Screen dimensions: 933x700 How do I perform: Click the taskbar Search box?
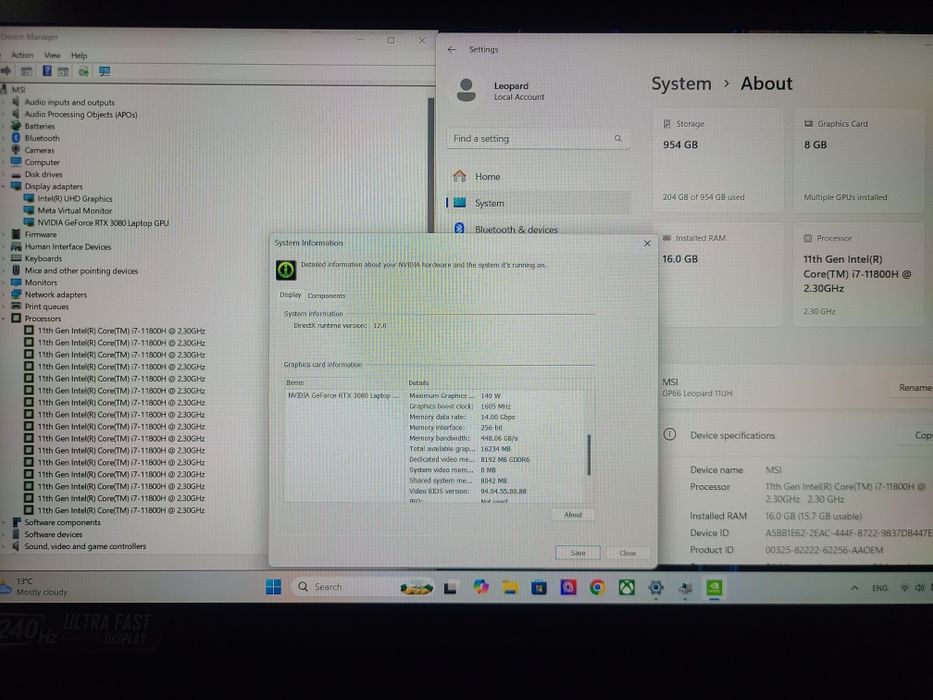point(362,587)
